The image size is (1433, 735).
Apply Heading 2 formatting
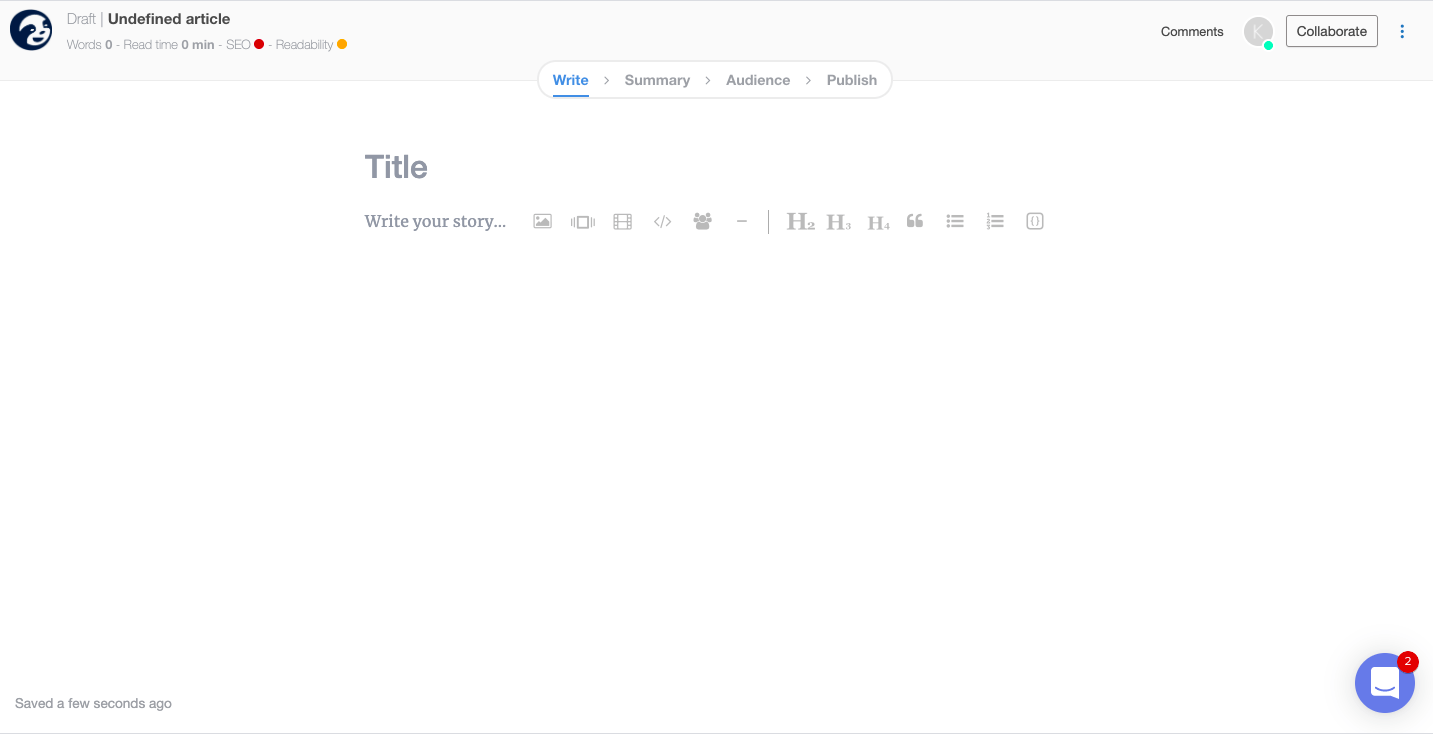click(800, 222)
